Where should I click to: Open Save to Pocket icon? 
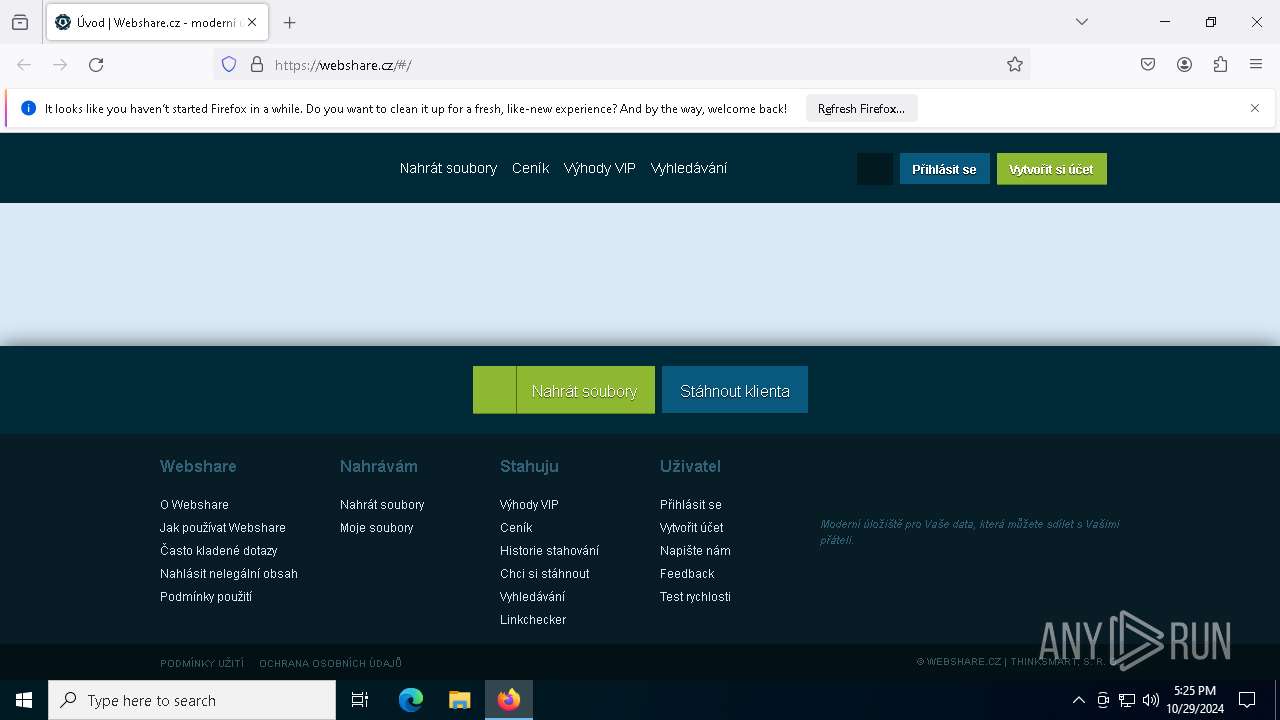point(1148,65)
